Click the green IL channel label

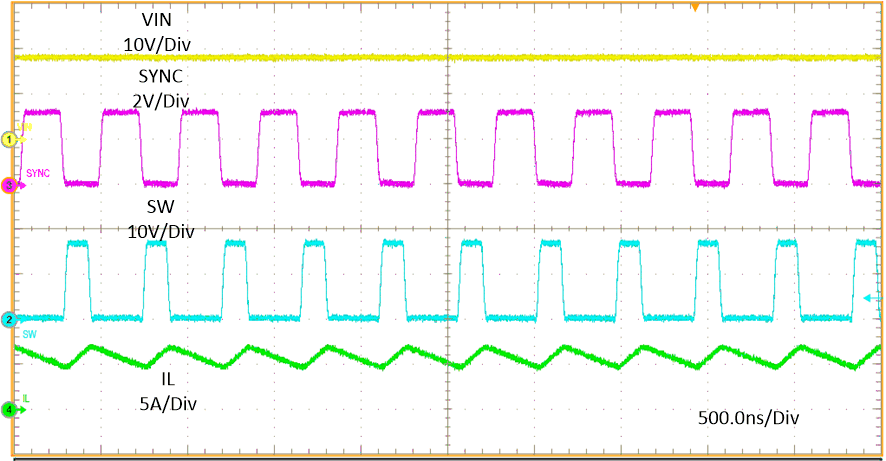point(26,399)
